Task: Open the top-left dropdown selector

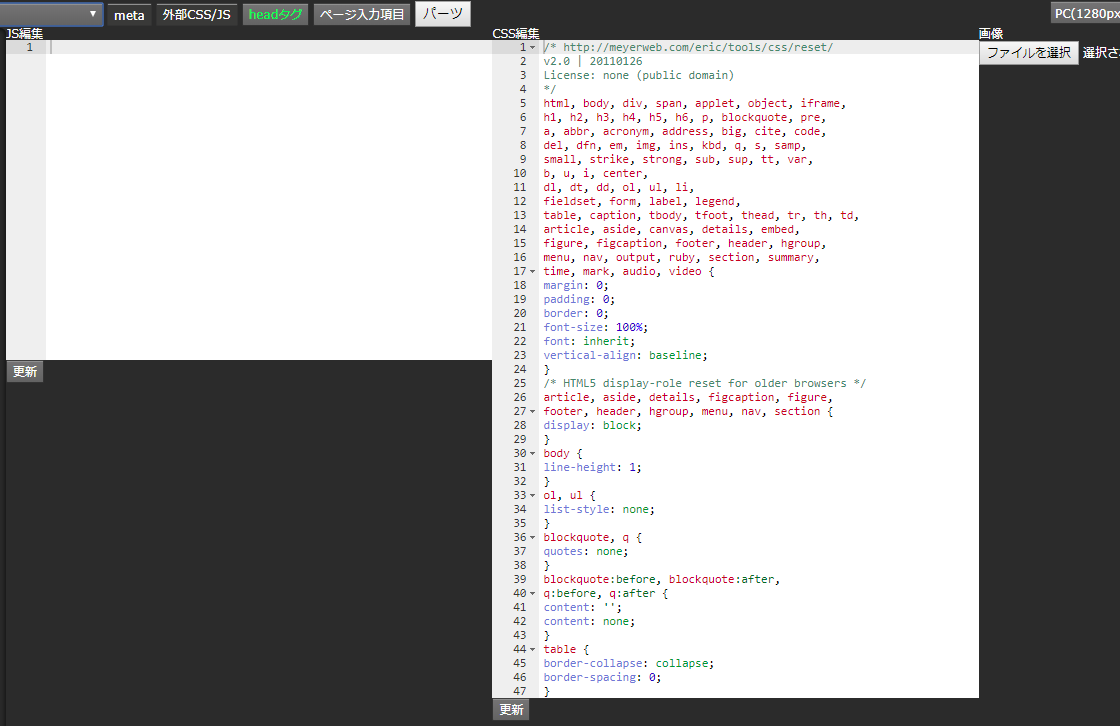Action: click(51, 14)
